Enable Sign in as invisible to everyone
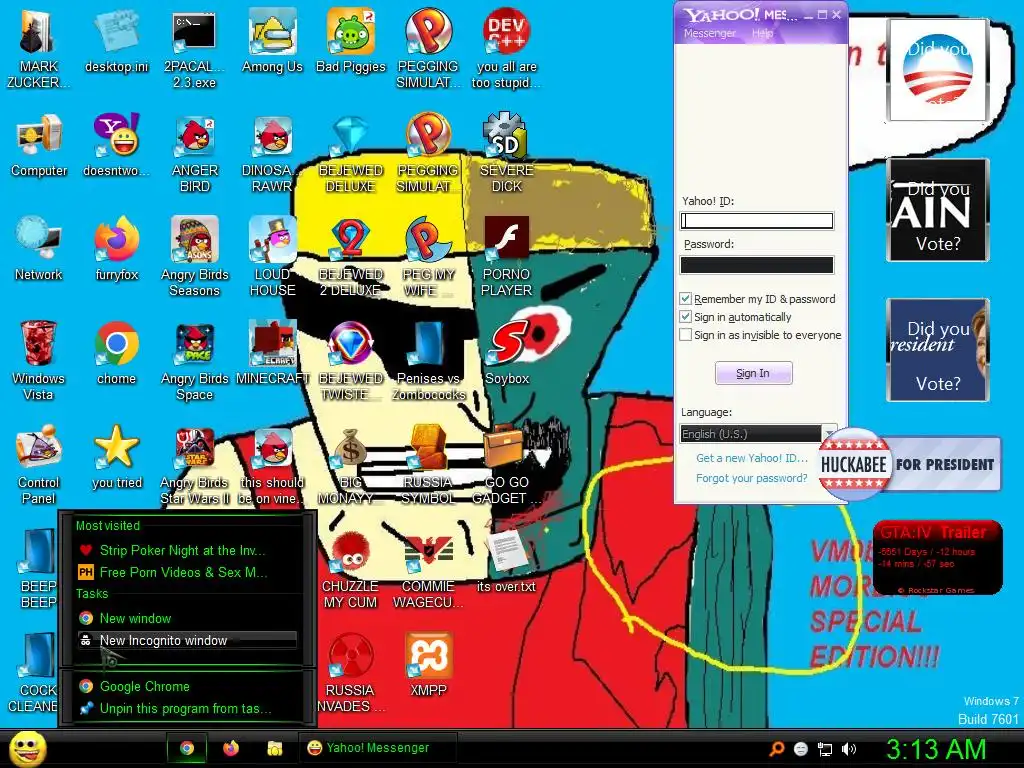Screen dimensions: 1024x768 coord(685,335)
